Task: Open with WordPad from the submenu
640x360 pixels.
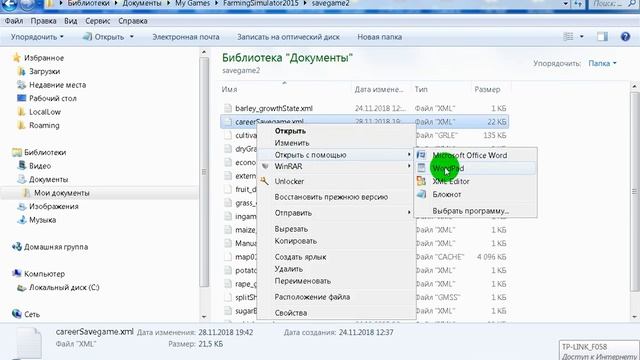Action: coord(476,168)
